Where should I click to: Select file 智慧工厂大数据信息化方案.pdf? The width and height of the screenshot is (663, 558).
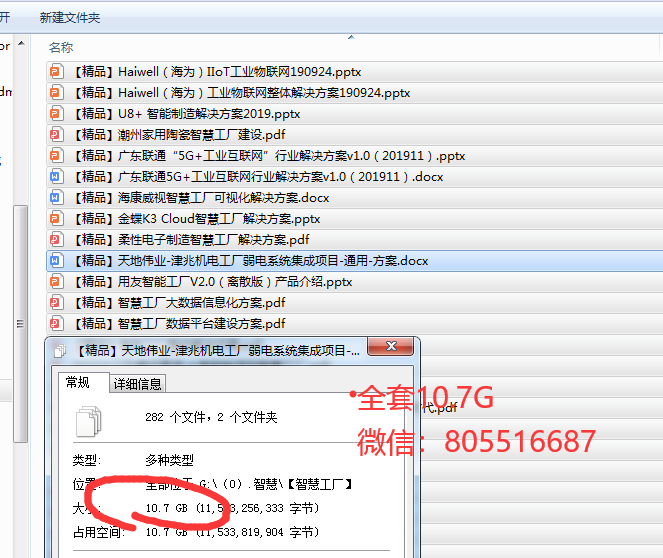click(355, 303)
